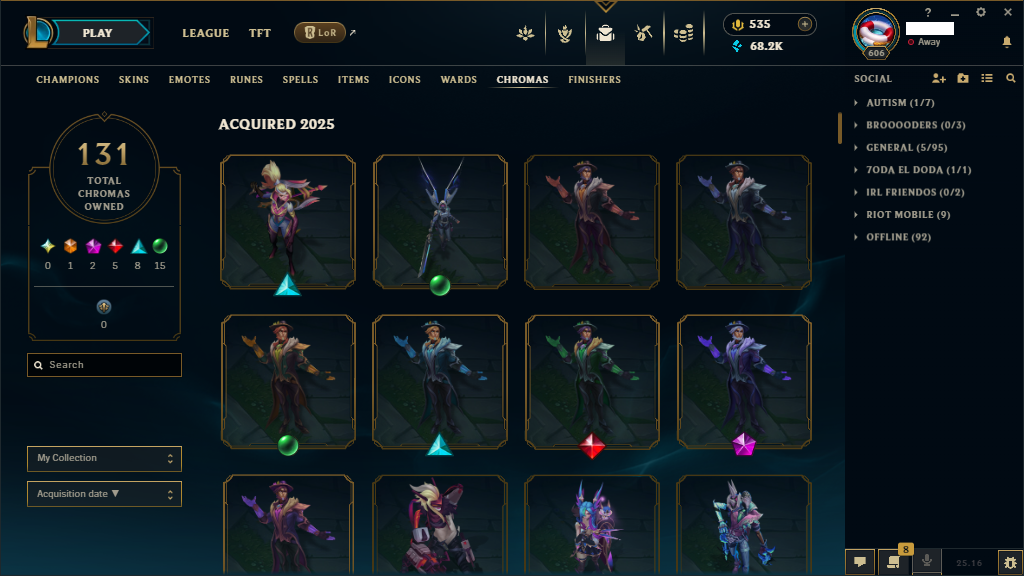Open the TFT link
The width and height of the screenshot is (1024, 576).
pos(259,33)
